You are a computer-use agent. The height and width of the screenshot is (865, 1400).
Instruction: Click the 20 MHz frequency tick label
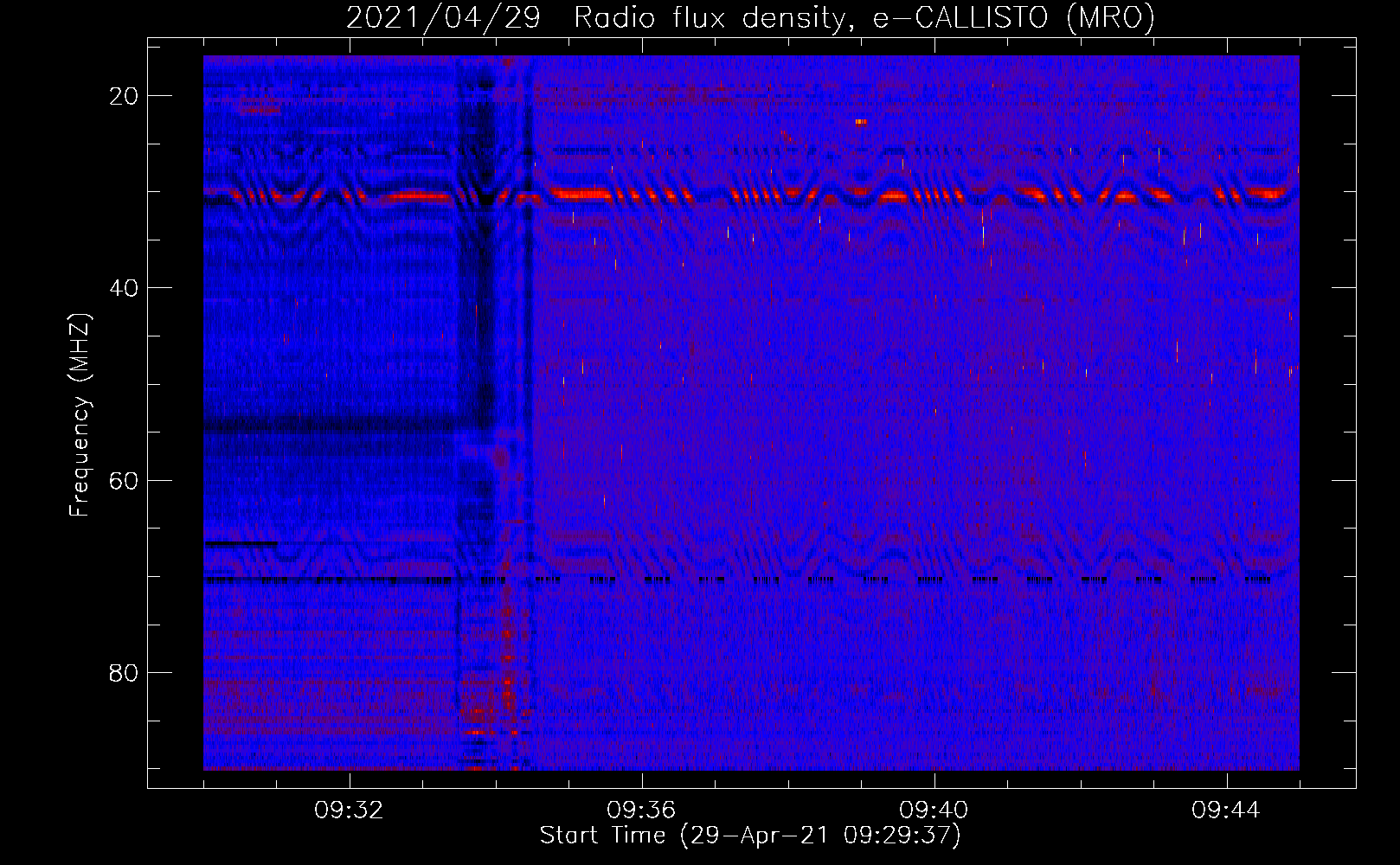(x=125, y=96)
